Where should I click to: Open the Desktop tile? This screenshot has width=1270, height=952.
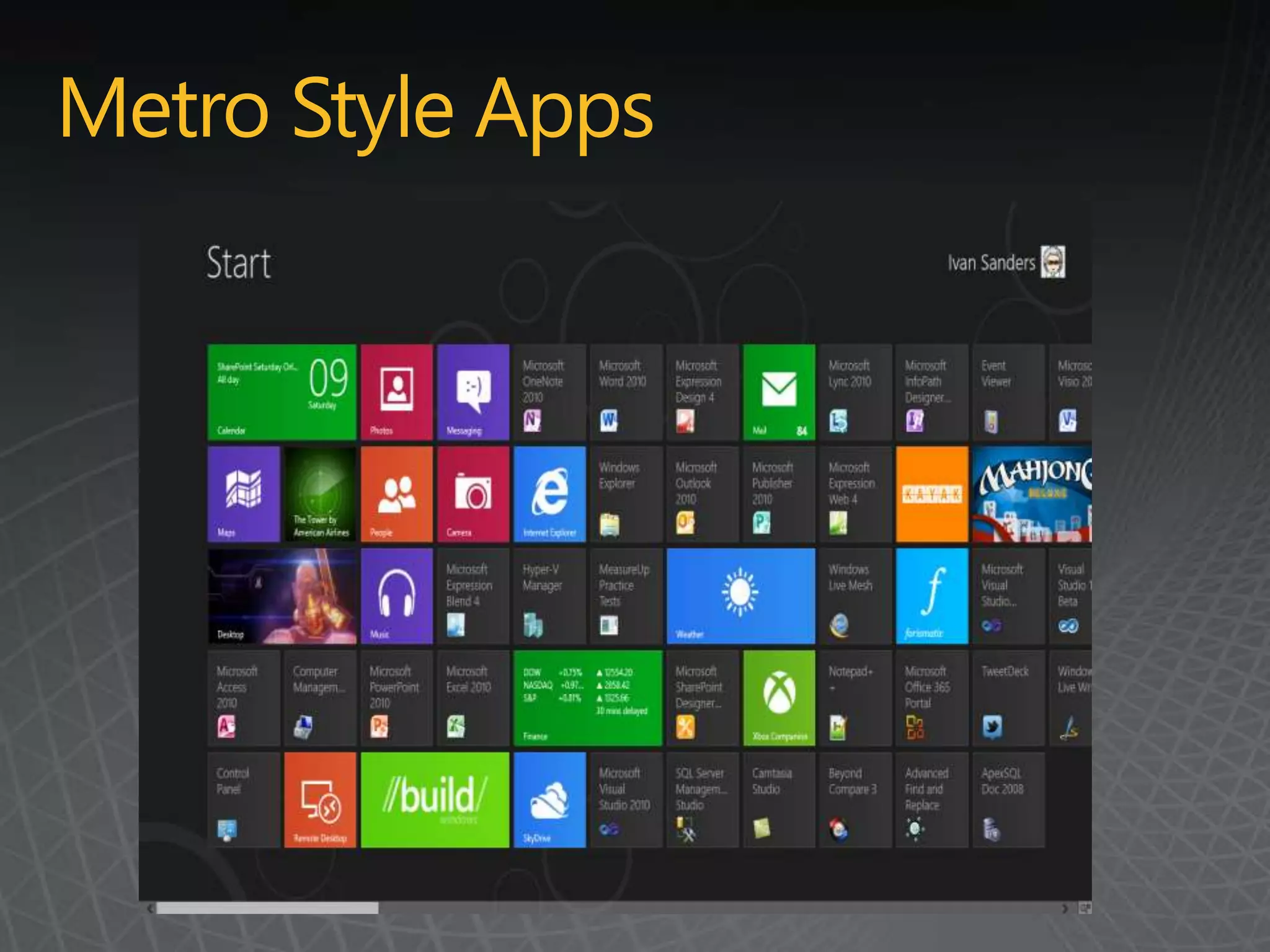click(282, 596)
